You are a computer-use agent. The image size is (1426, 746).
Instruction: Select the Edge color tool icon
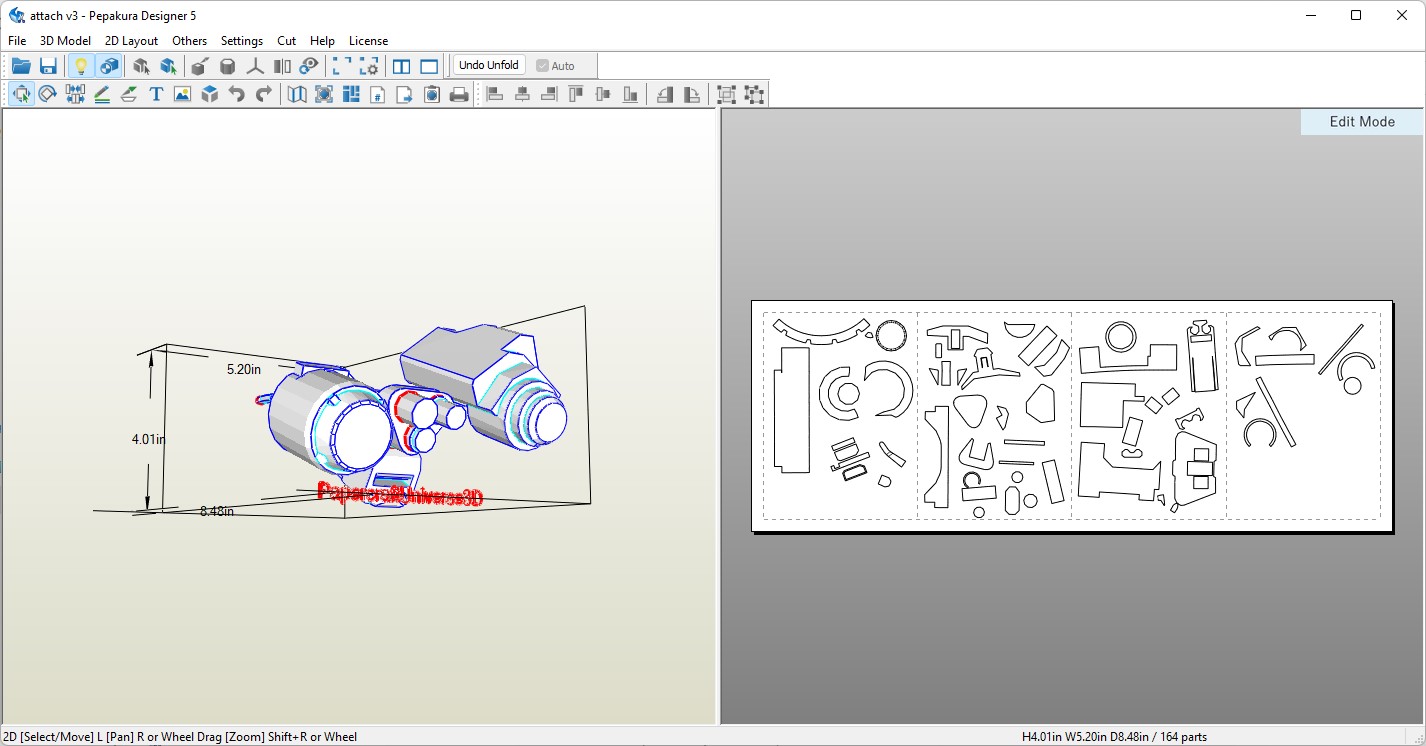coord(129,94)
